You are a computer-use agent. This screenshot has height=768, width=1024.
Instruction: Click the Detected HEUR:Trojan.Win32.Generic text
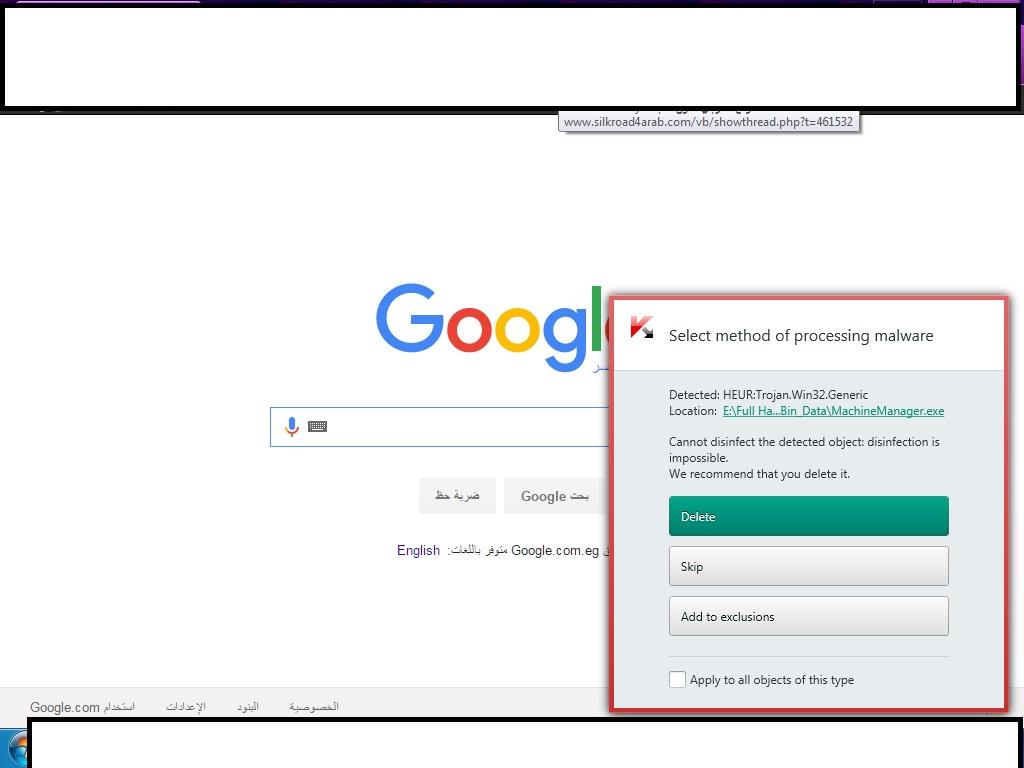click(769, 394)
